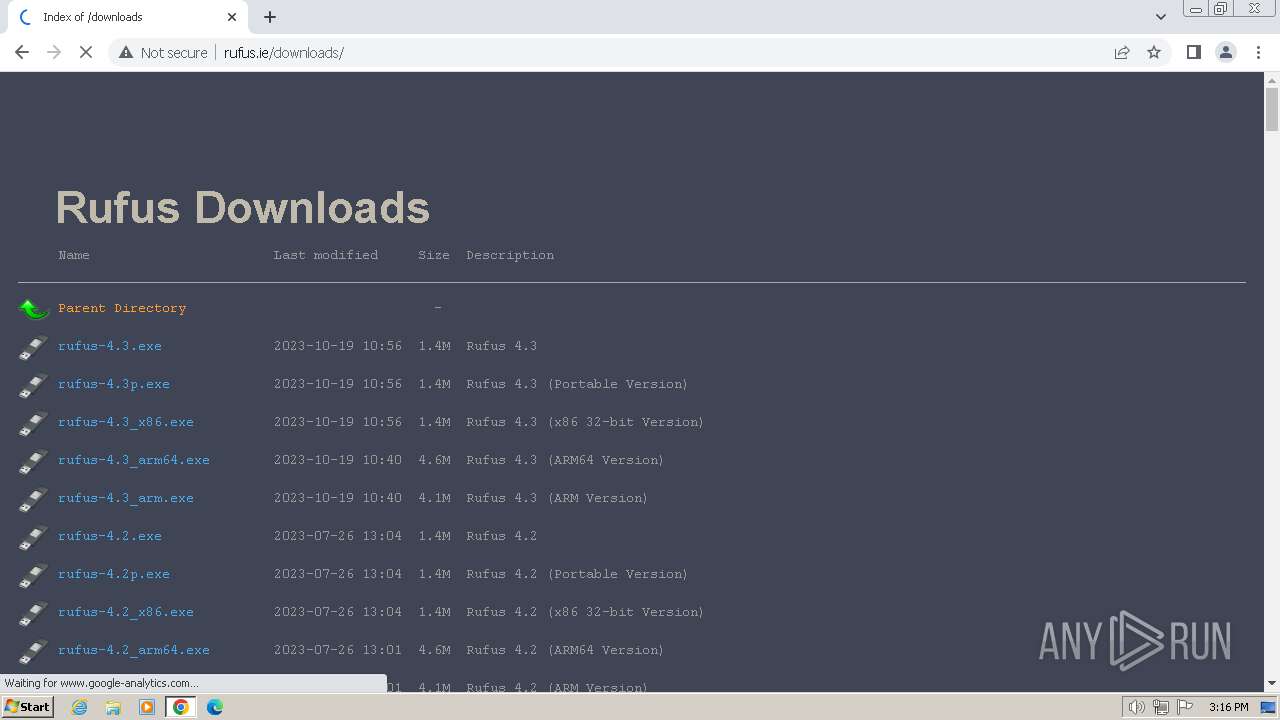Sort listing by Size column

tap(434, 255)
